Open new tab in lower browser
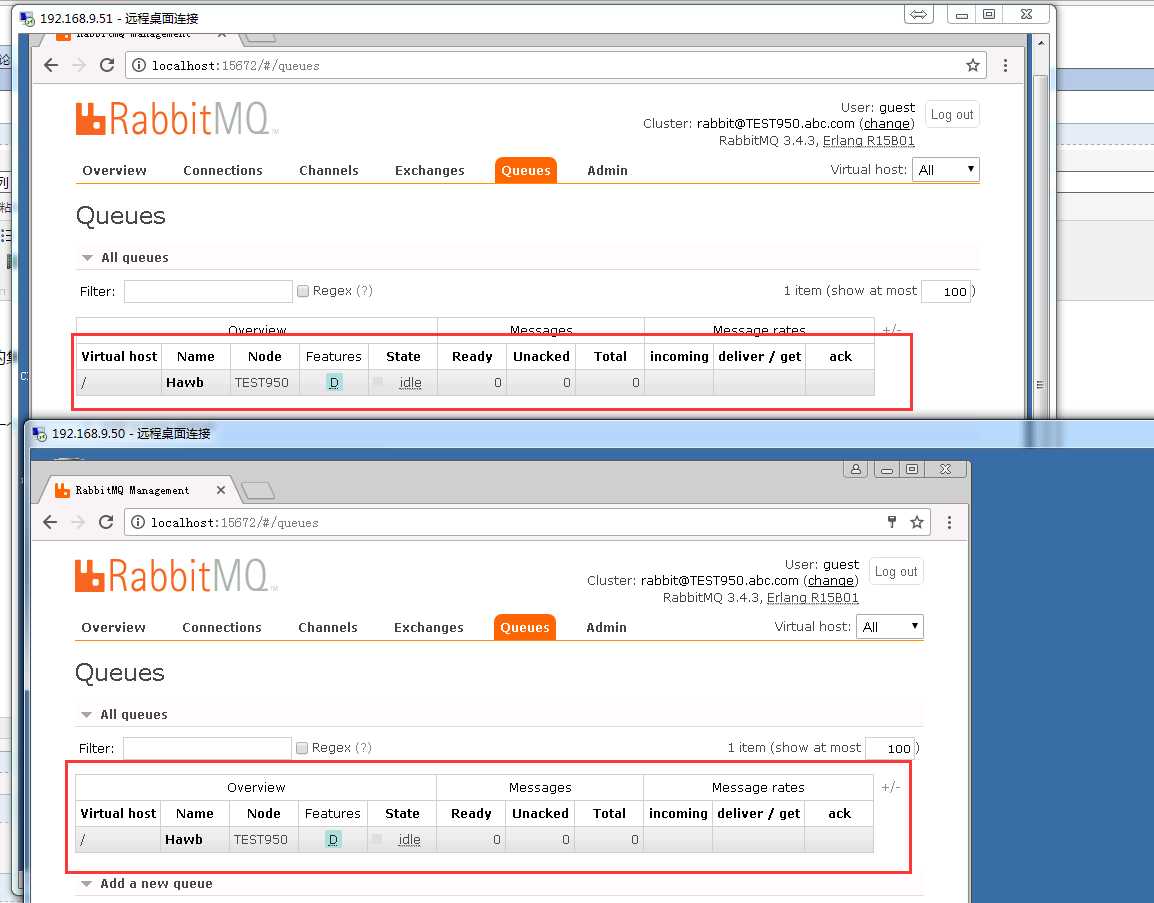Screen dimensions: 1154x903 point(258,490)
